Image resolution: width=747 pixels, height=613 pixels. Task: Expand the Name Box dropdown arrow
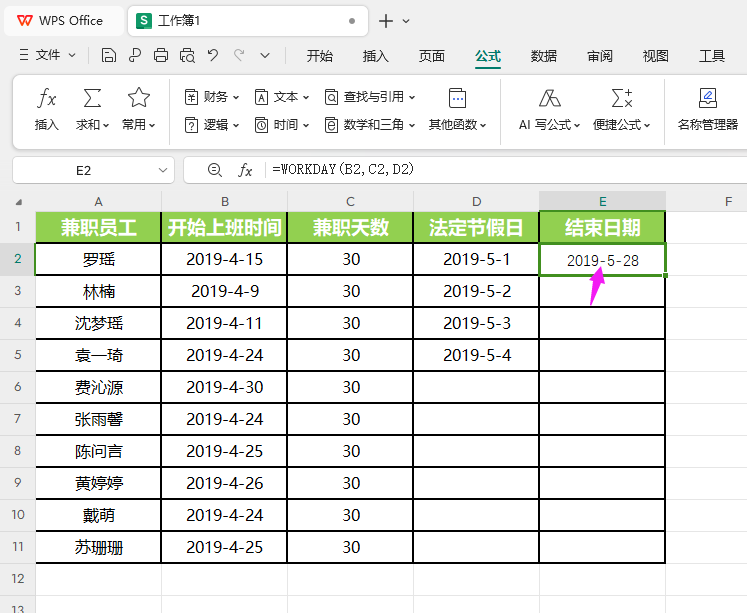[x=163, y=171]
